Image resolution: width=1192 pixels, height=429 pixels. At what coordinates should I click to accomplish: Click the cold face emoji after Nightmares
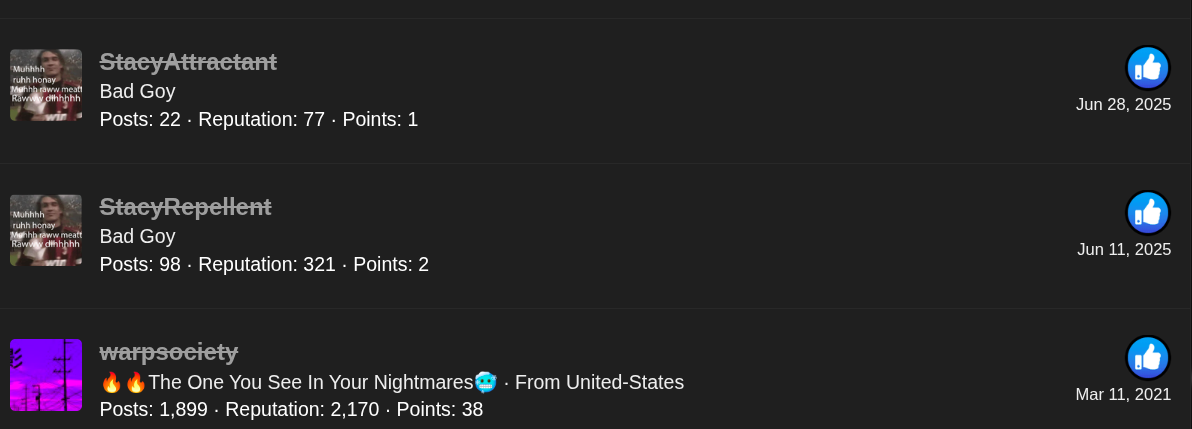[x=485, y=382]
